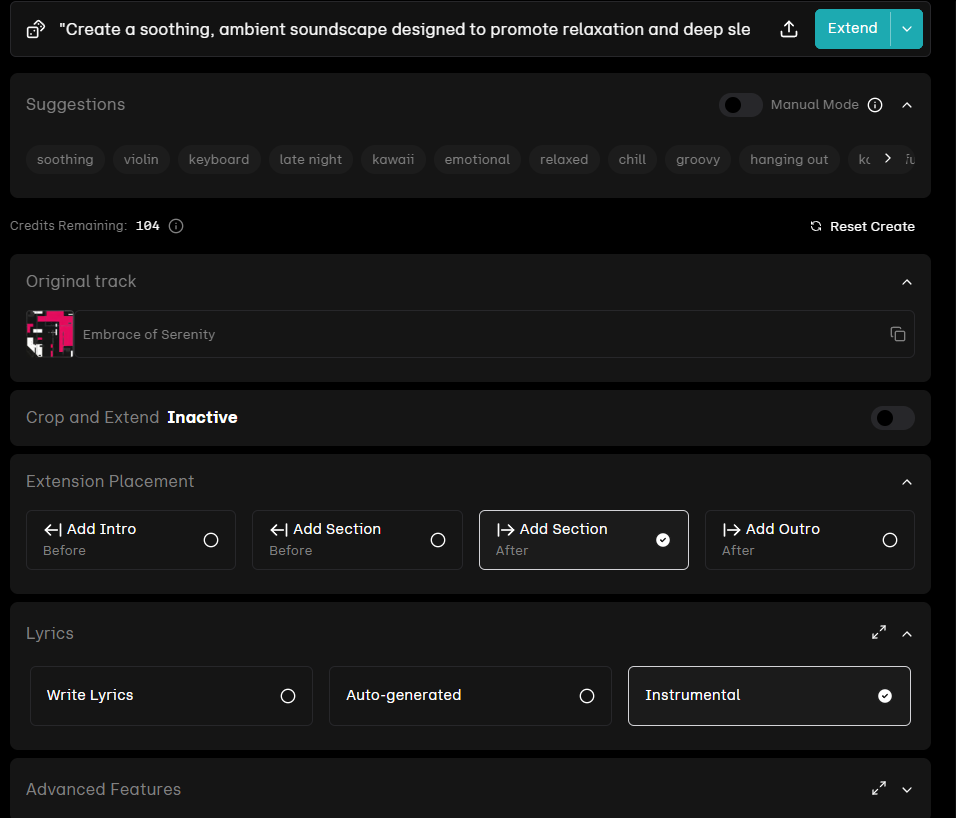956x818 pixels.
Task: Add the relaxed suggestion tag
Action: click(x=564, y=160)
